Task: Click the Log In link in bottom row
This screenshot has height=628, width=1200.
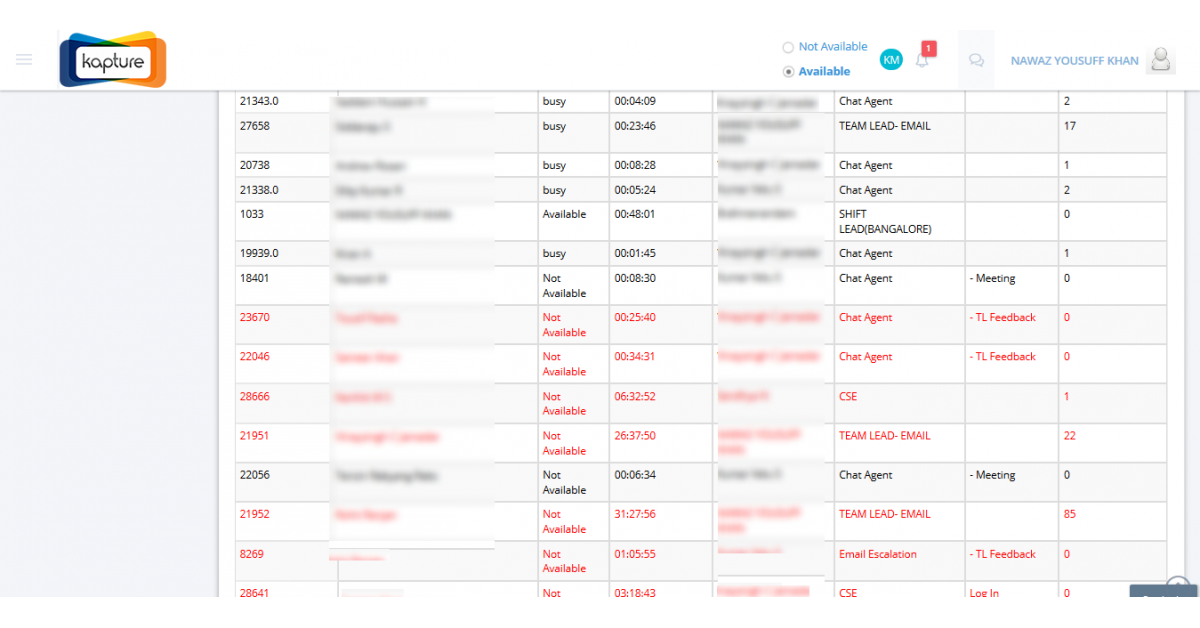Action: click(x=982, y=593)
